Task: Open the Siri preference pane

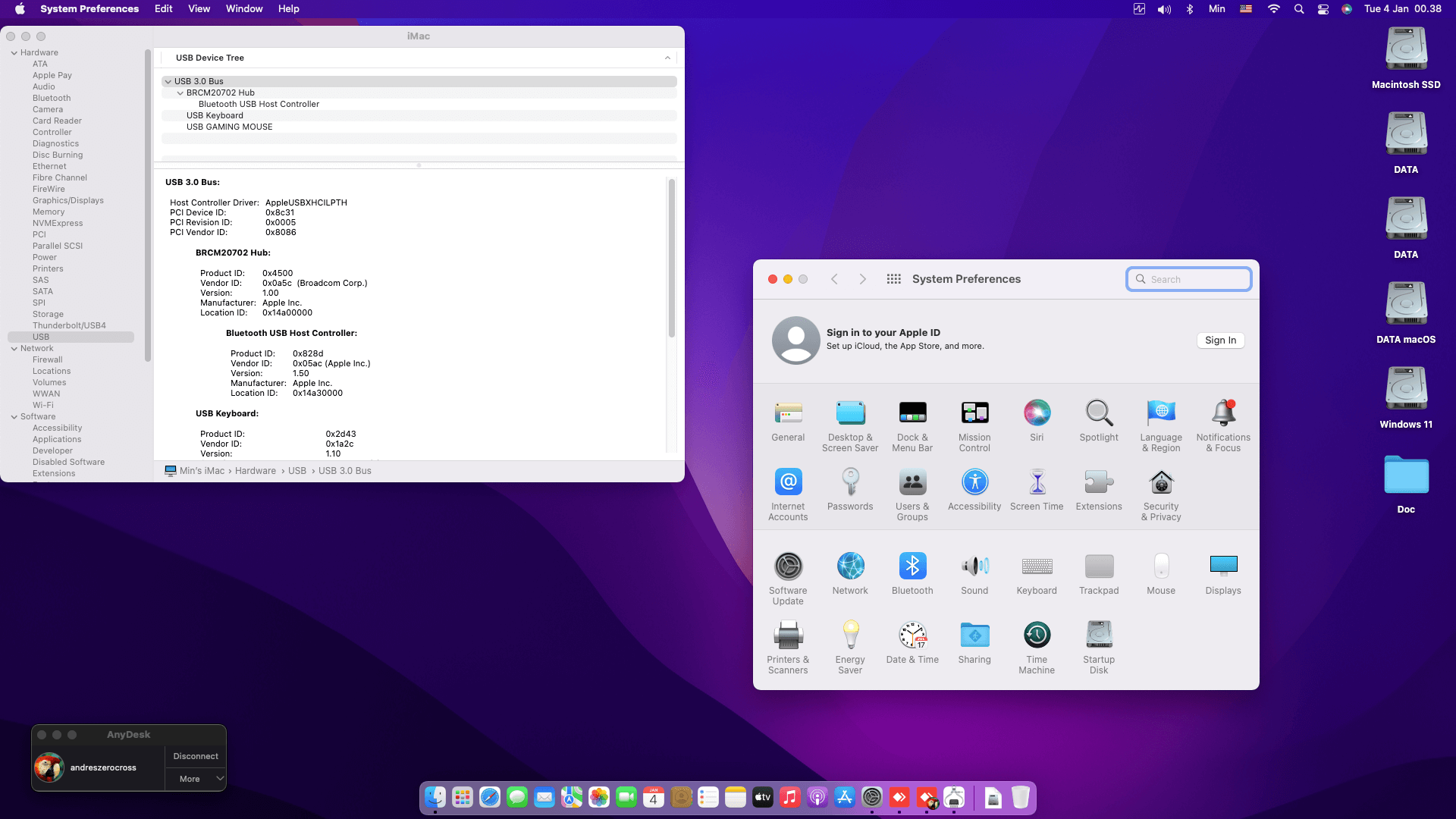Action: pos(1037,422)
